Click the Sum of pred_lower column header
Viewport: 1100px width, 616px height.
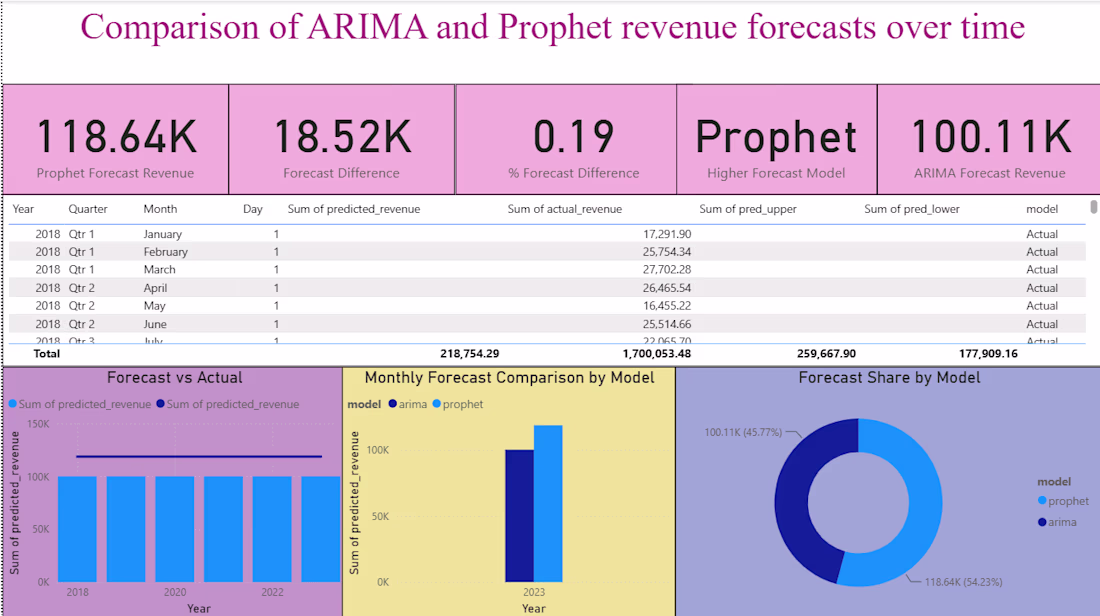click(x=912, y=209)
